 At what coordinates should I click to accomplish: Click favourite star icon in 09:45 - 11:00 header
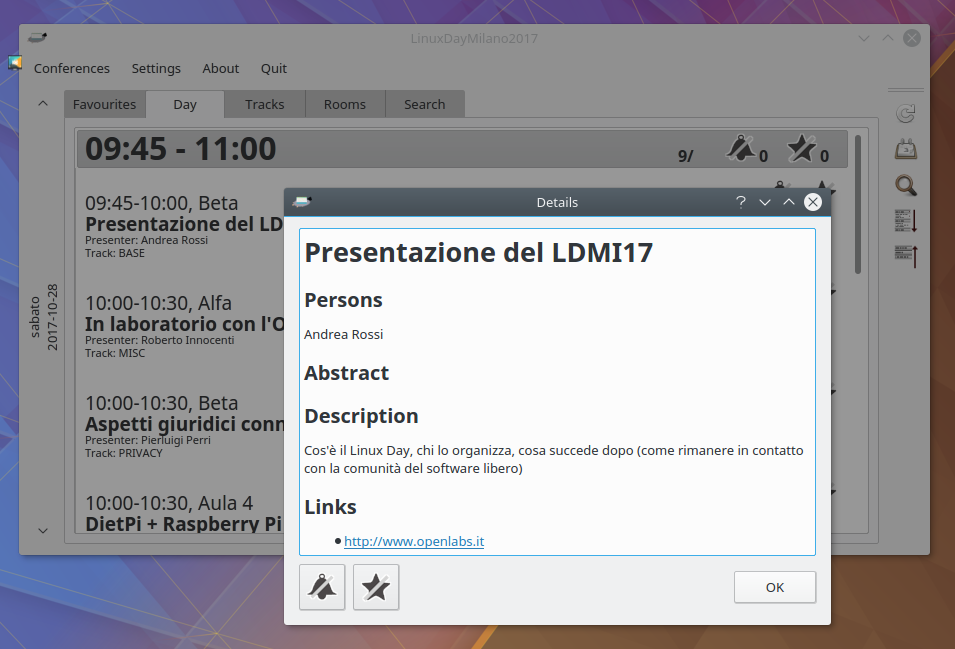[x=802, y=148]
